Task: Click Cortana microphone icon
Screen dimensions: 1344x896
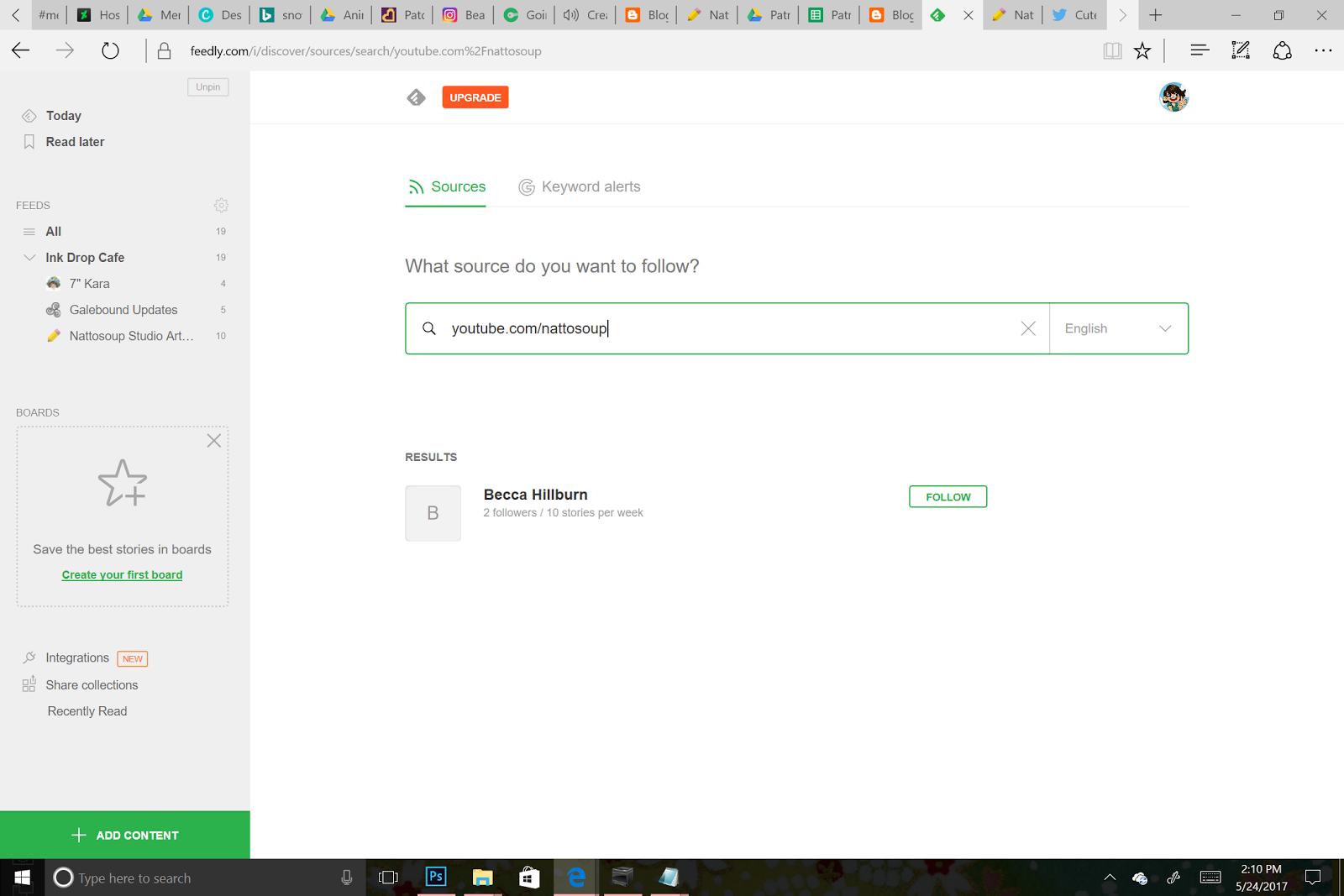Action: pos(347,878)
